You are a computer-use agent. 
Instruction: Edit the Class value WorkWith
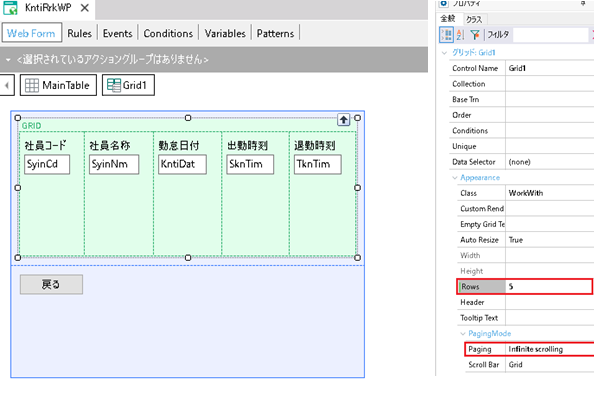coord(550,193)
